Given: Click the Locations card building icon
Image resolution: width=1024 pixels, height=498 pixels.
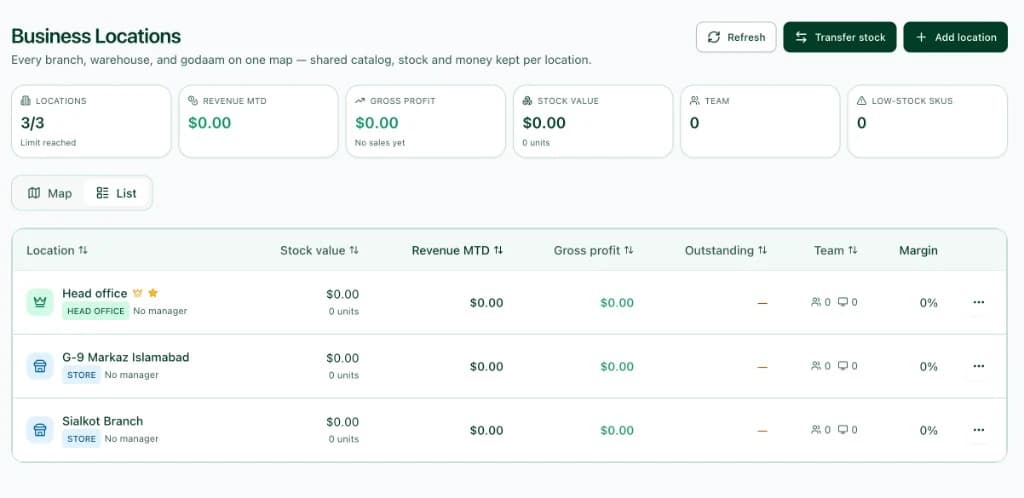Looking at the screenshot, I should (x=25, y=101).
